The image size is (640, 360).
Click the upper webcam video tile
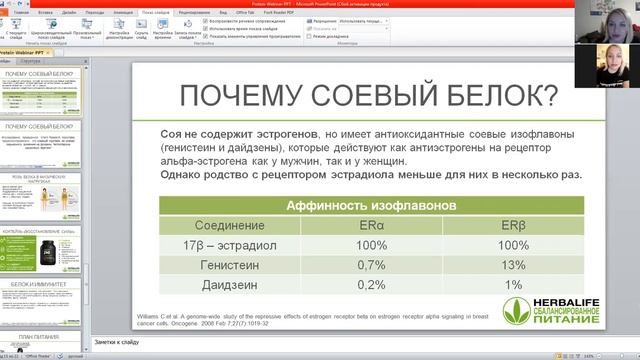[607, 22]
